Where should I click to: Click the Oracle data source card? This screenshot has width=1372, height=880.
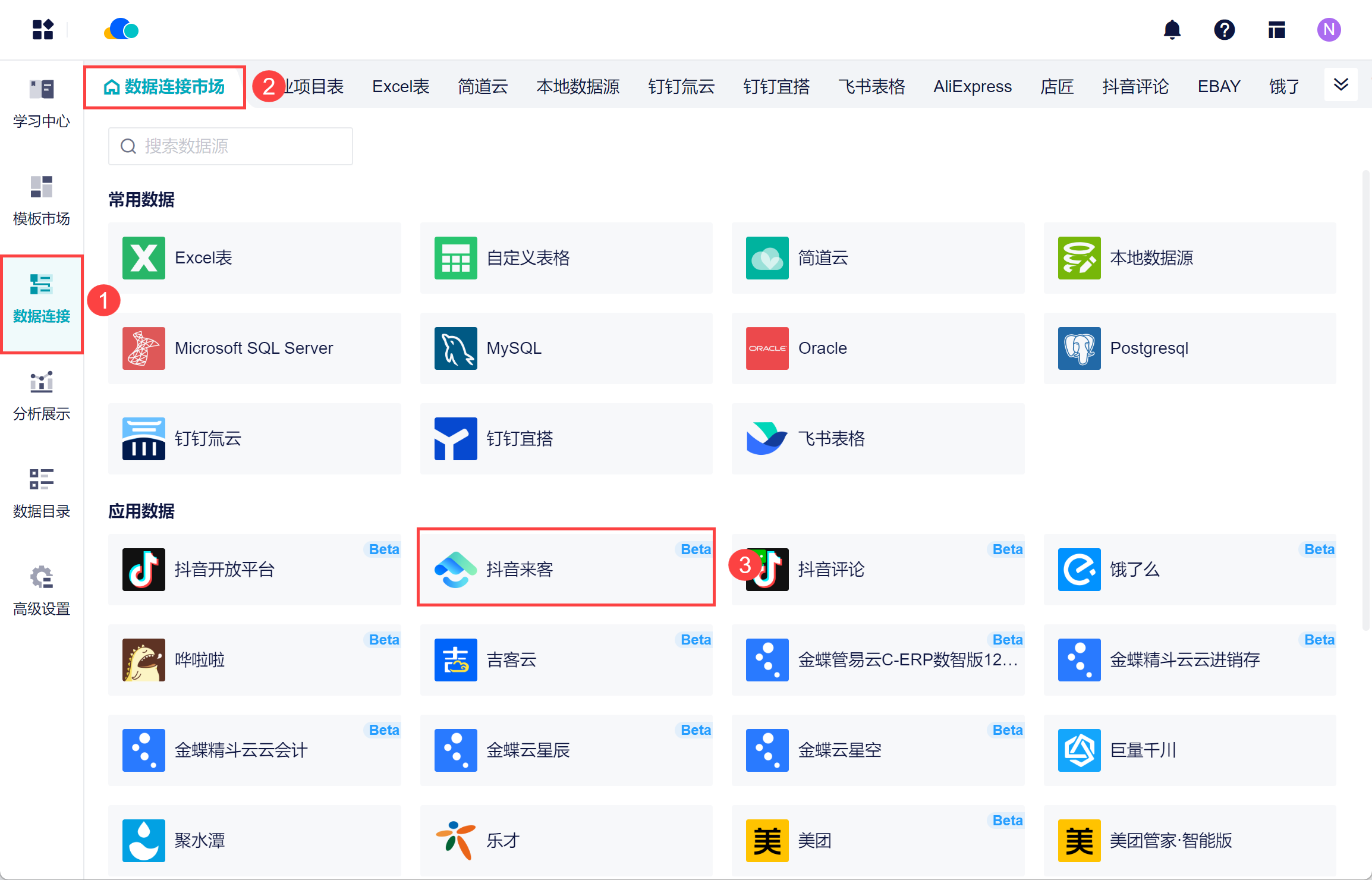click(877, 348)
